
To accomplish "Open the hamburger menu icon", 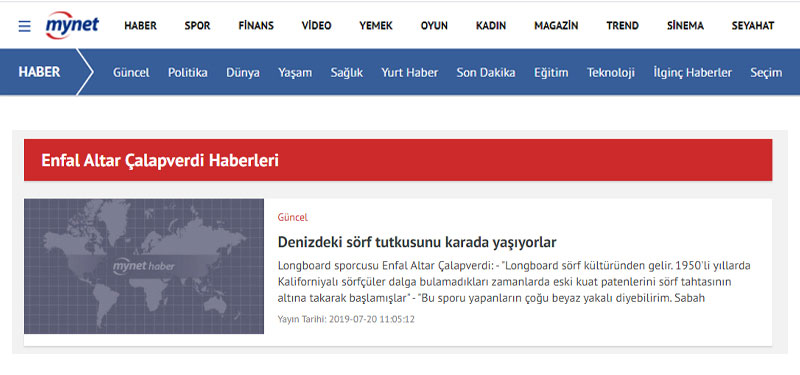I will 24,26.
